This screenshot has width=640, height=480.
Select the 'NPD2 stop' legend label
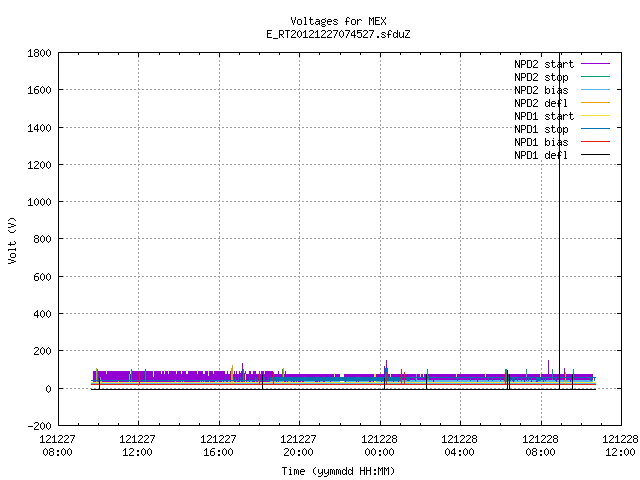coord(541,77)
